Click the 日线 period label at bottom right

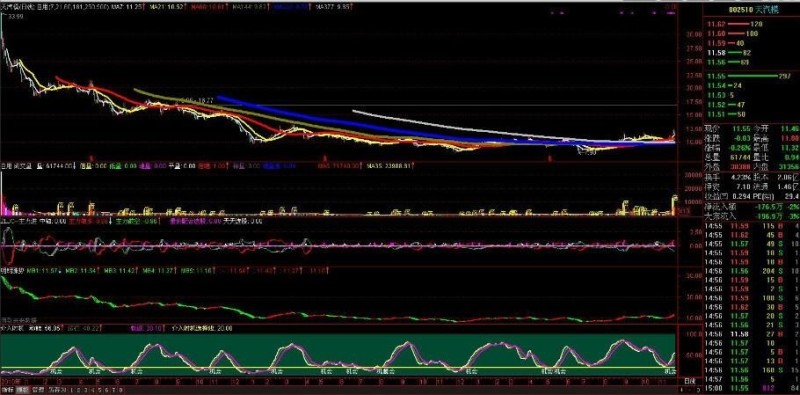[x=690, y=381]
